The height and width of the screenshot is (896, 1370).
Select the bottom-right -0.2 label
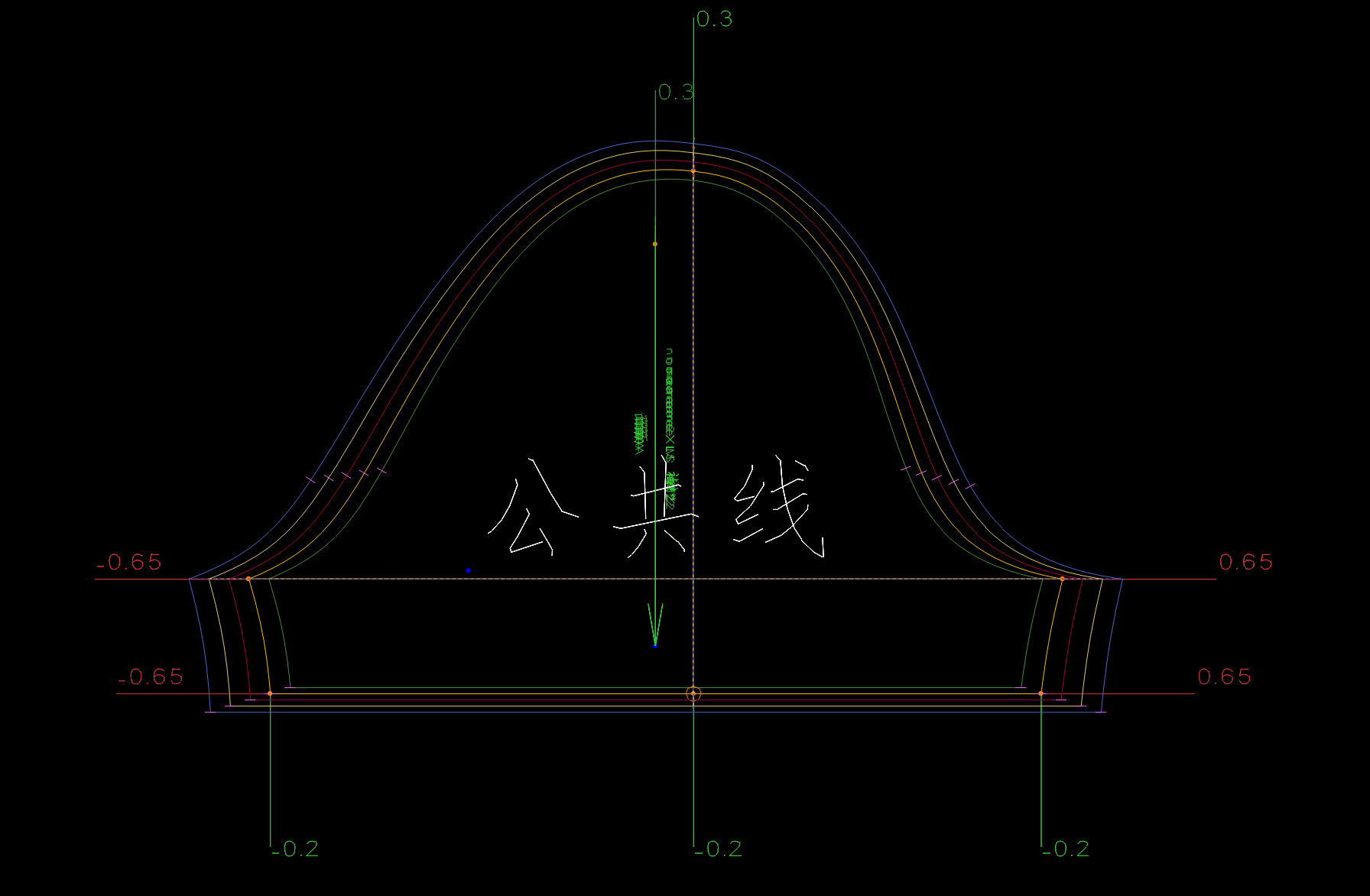(1066, 849)
